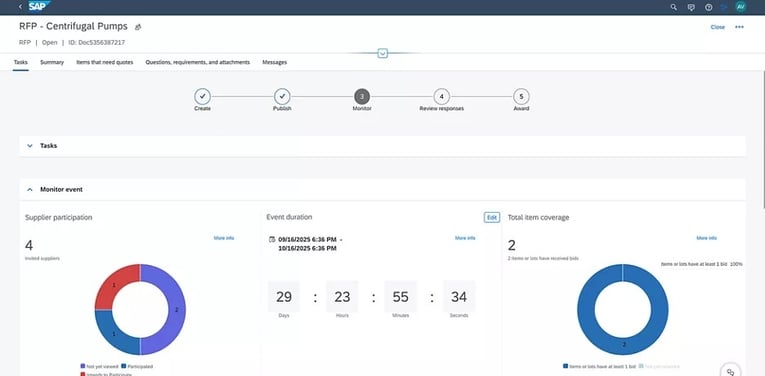Open the help question mark icon

[708, 7]
